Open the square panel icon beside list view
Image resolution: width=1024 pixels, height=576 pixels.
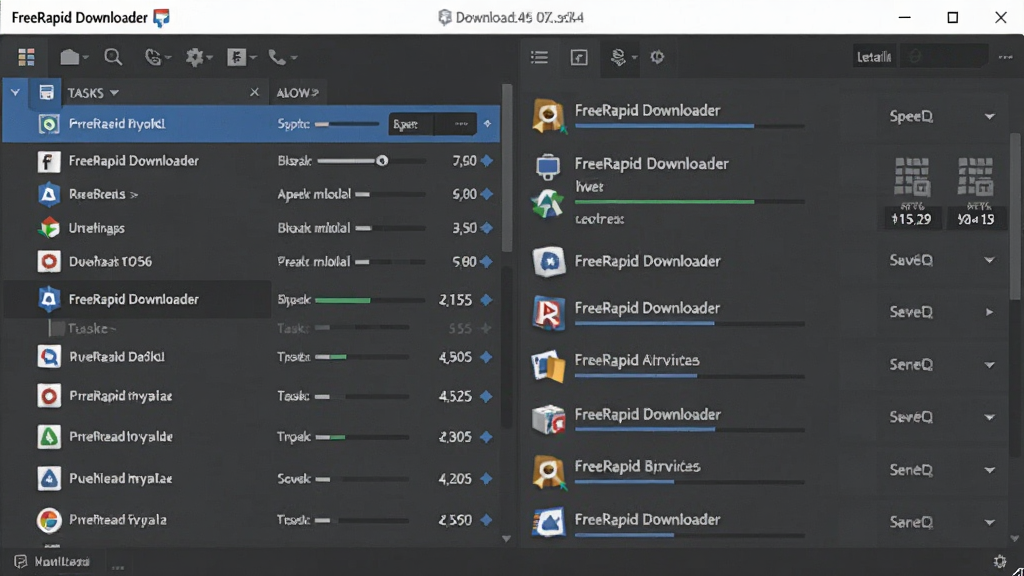click(x=579, y=57)
